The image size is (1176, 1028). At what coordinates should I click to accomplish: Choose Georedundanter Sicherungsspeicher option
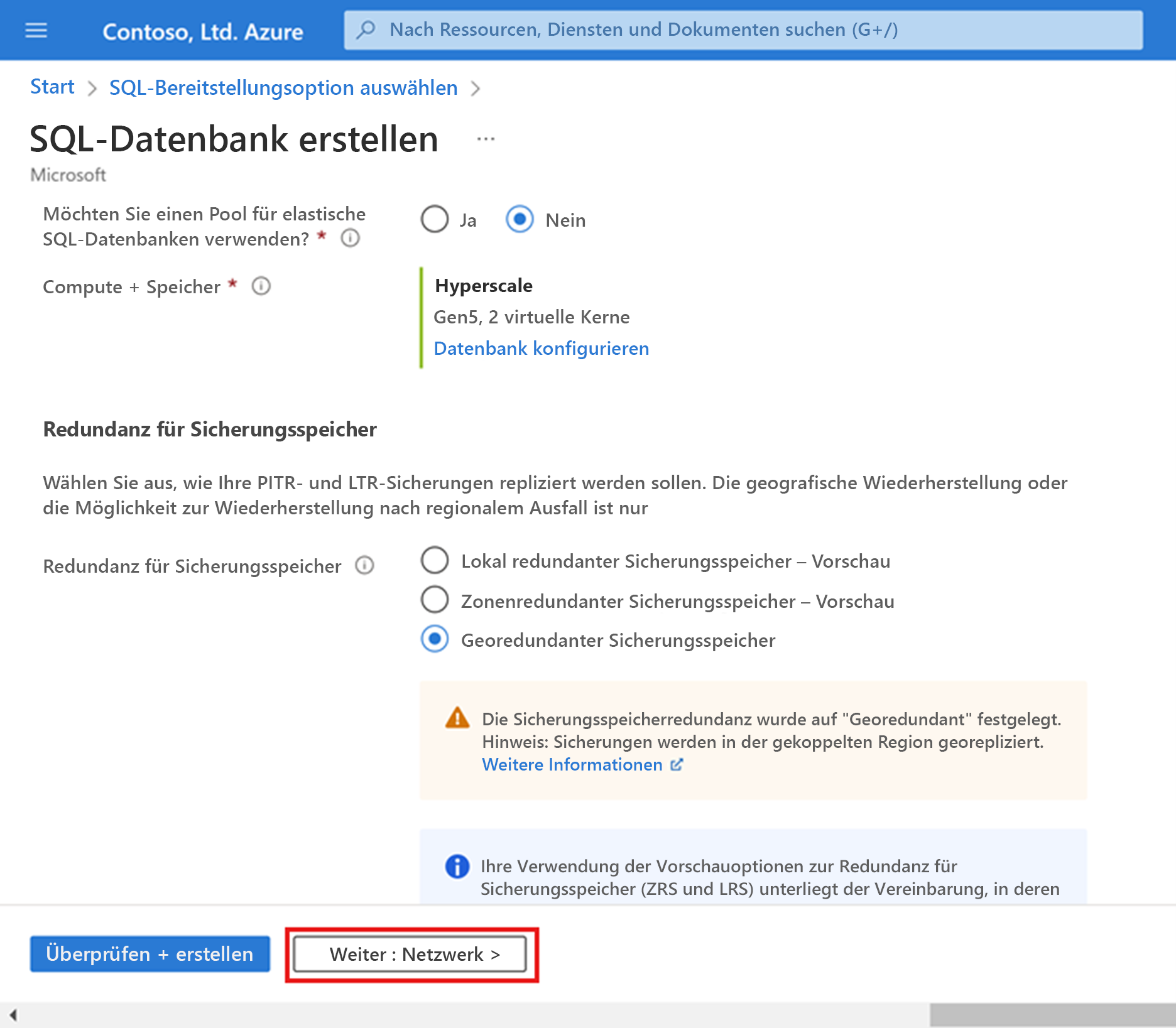(x=435, y=639)
